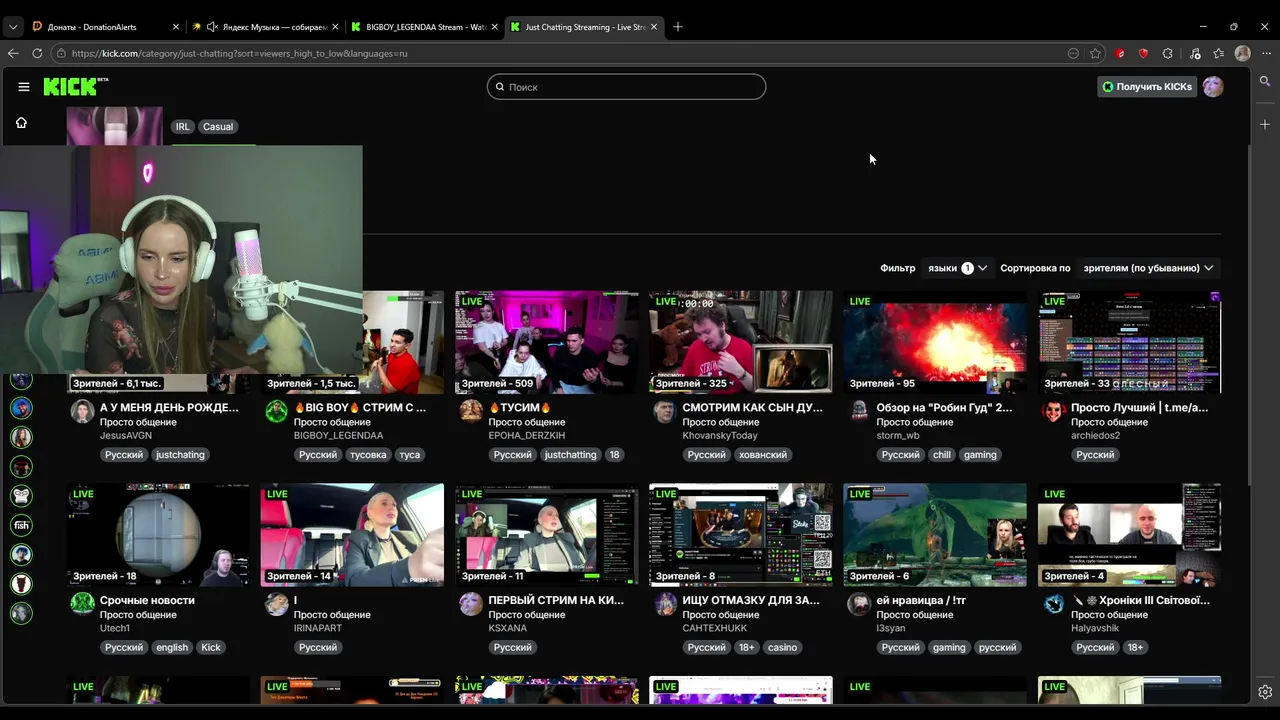This screenshot has width=1280, height=720.
Task: Open the fish channel in sidebar
Action: 21,525
